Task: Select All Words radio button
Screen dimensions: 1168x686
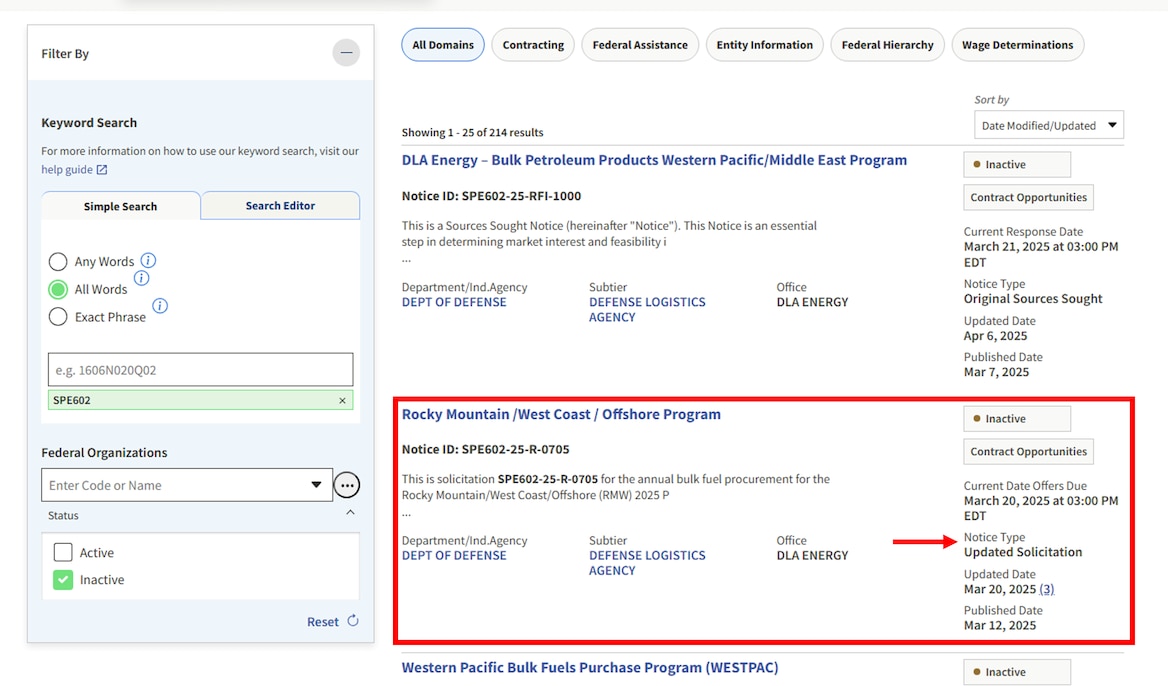Action: pyautogui.click(x=58, y=289)
